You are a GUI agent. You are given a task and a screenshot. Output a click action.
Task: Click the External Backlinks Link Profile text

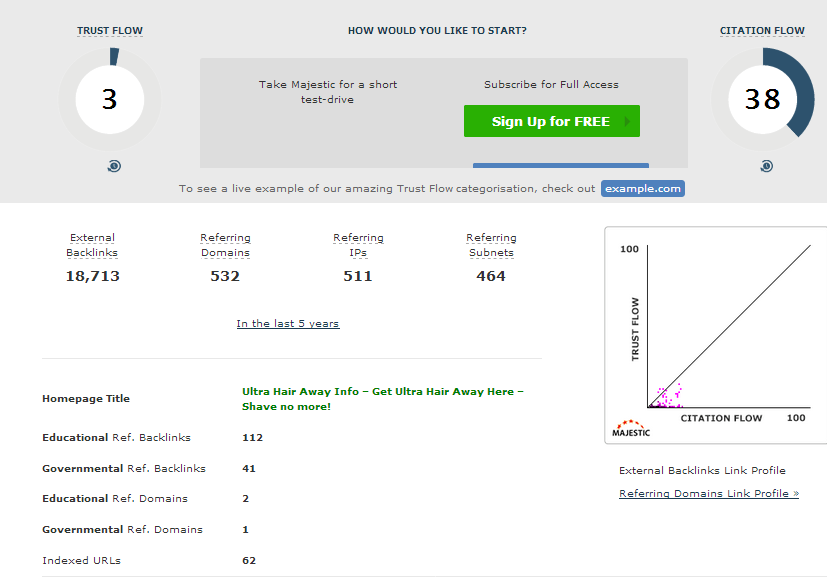702,470
